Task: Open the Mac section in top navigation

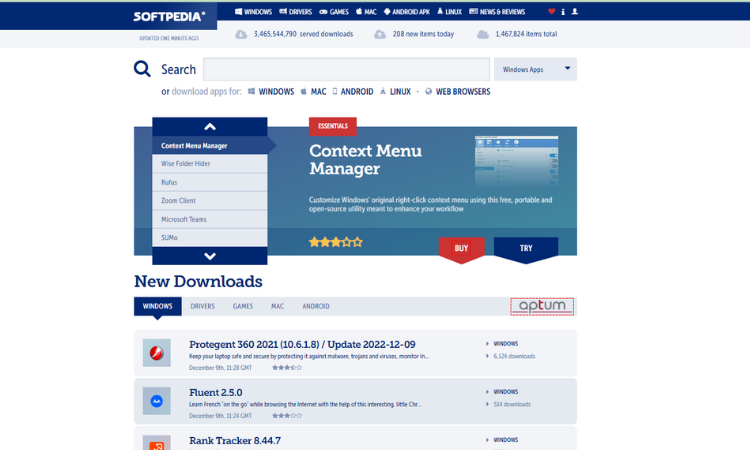Action: pyautogui.click(x=366, y=12)
